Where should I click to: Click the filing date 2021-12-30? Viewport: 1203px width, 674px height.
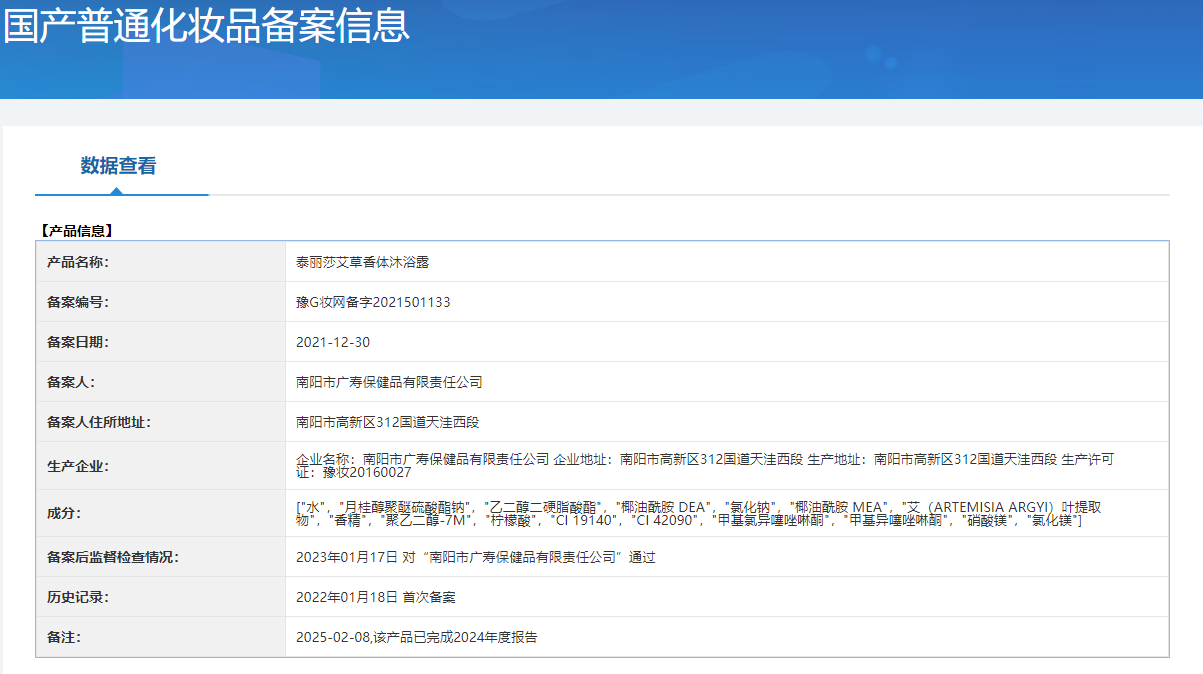[x=333, y=342]
